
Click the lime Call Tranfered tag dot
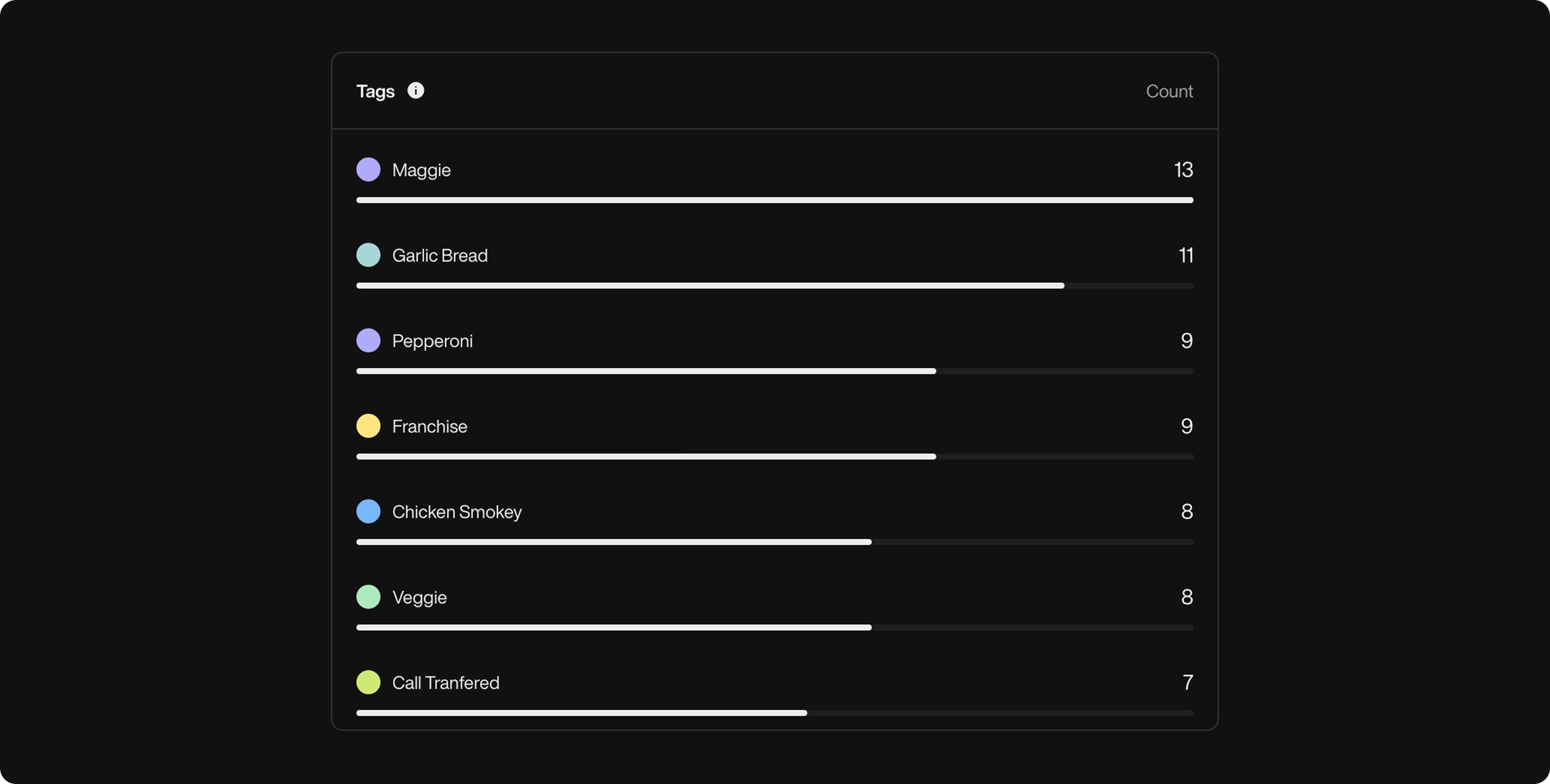click(x=368, y=682)
